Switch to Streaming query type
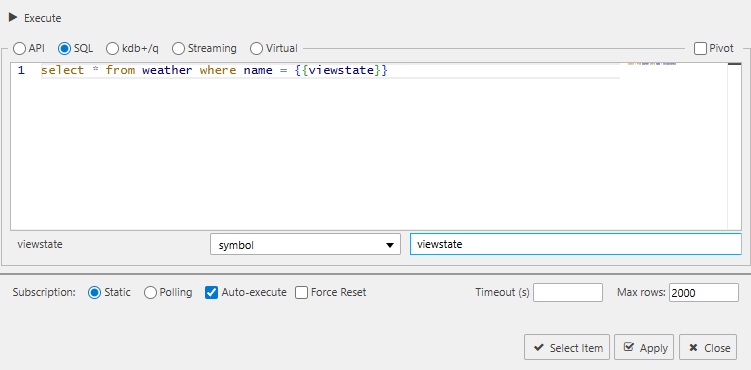 (178, 48)
